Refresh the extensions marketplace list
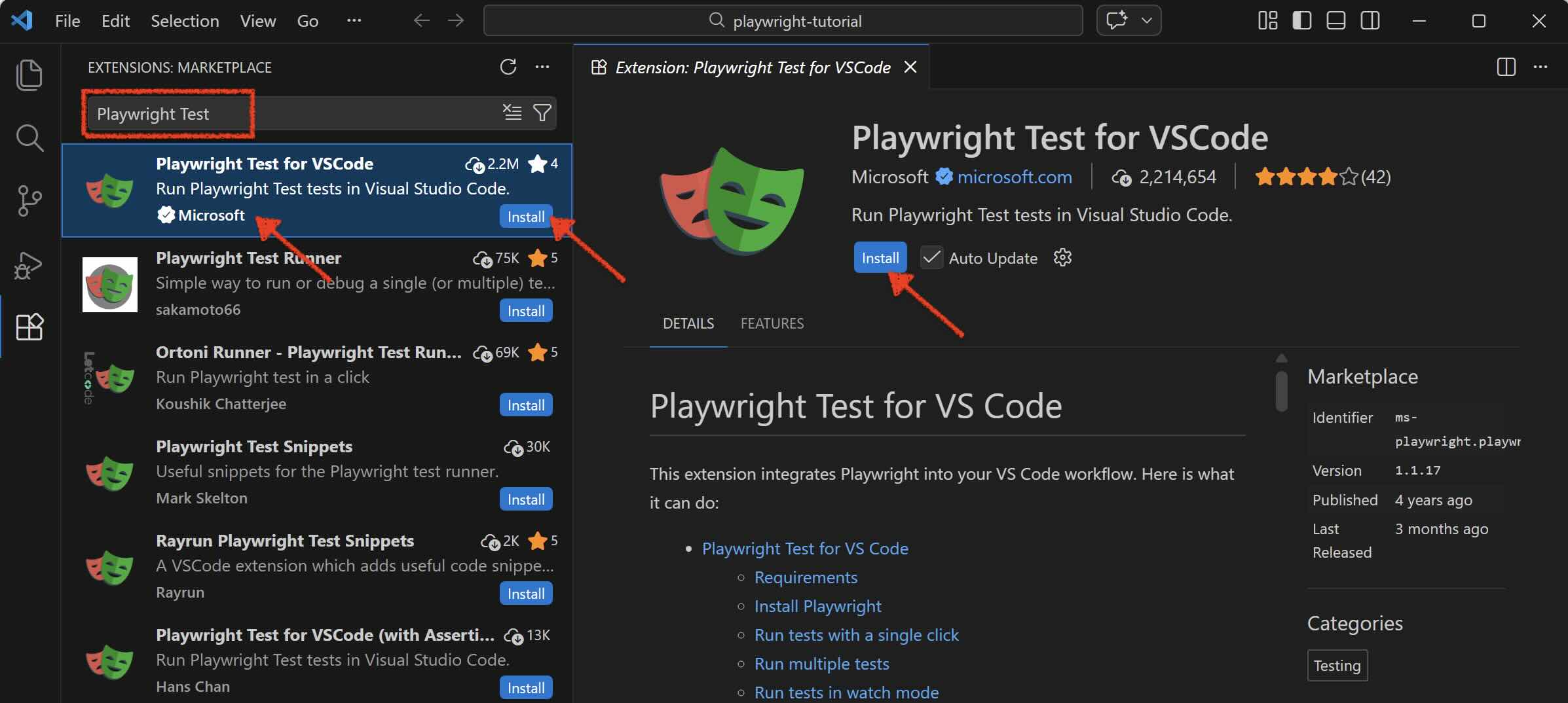Viewport: 1568px width, 703px height. (509, 67)
